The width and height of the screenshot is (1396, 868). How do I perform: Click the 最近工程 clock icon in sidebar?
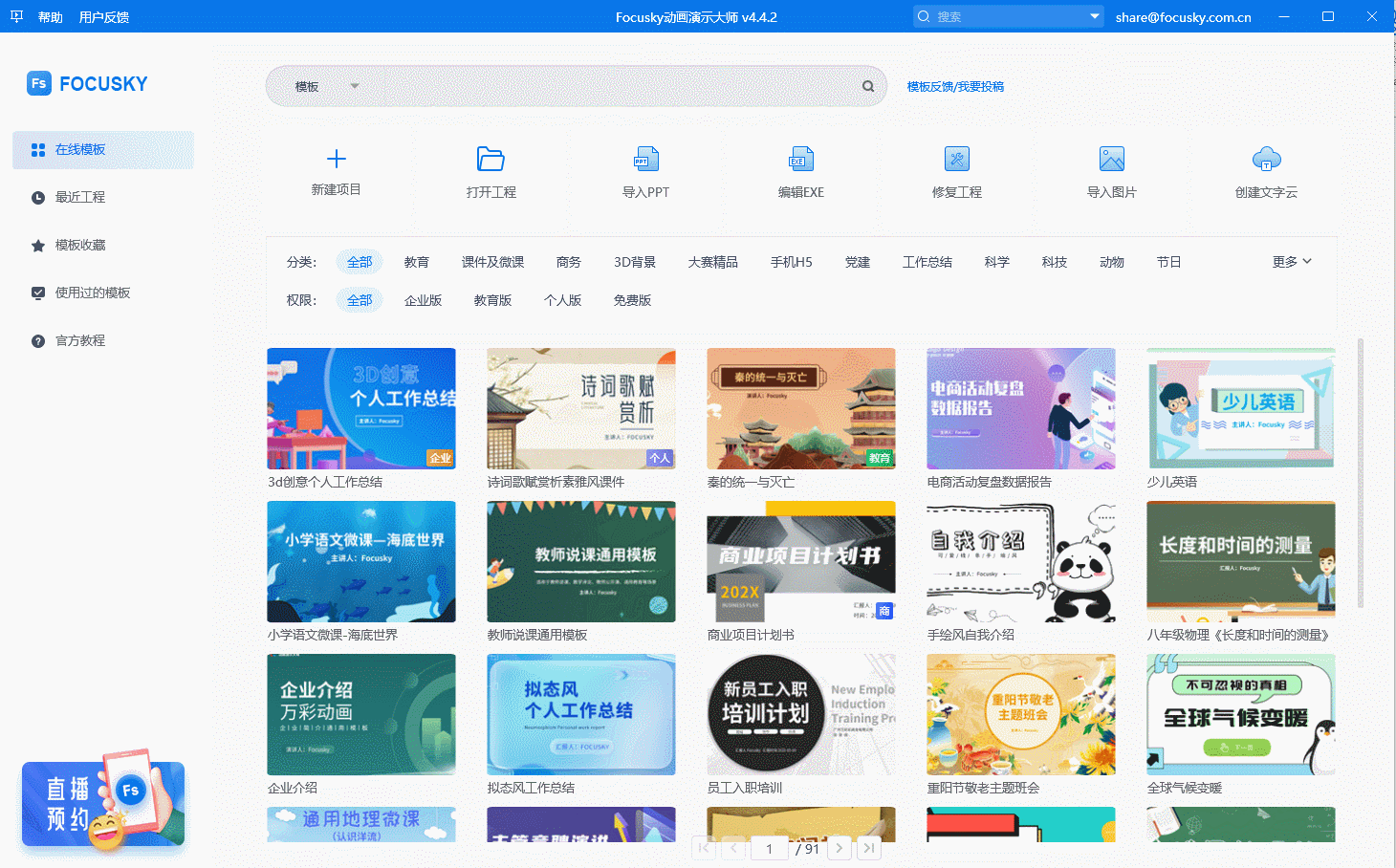[x=36, y=197]
